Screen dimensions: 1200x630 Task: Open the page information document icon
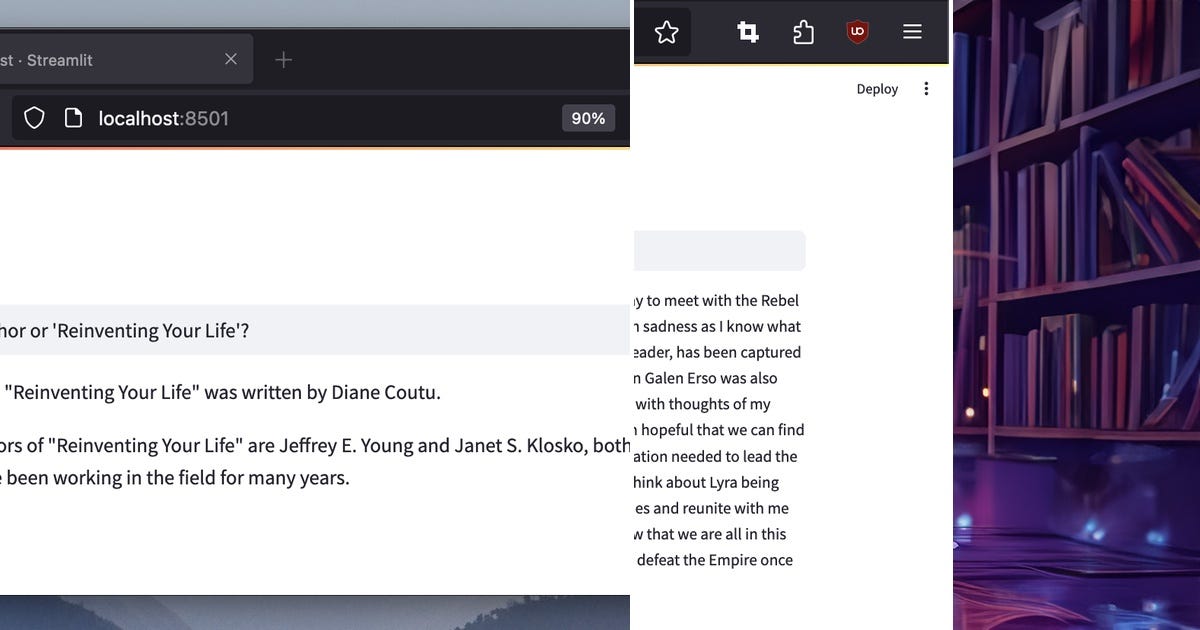(x=73, y=117)
